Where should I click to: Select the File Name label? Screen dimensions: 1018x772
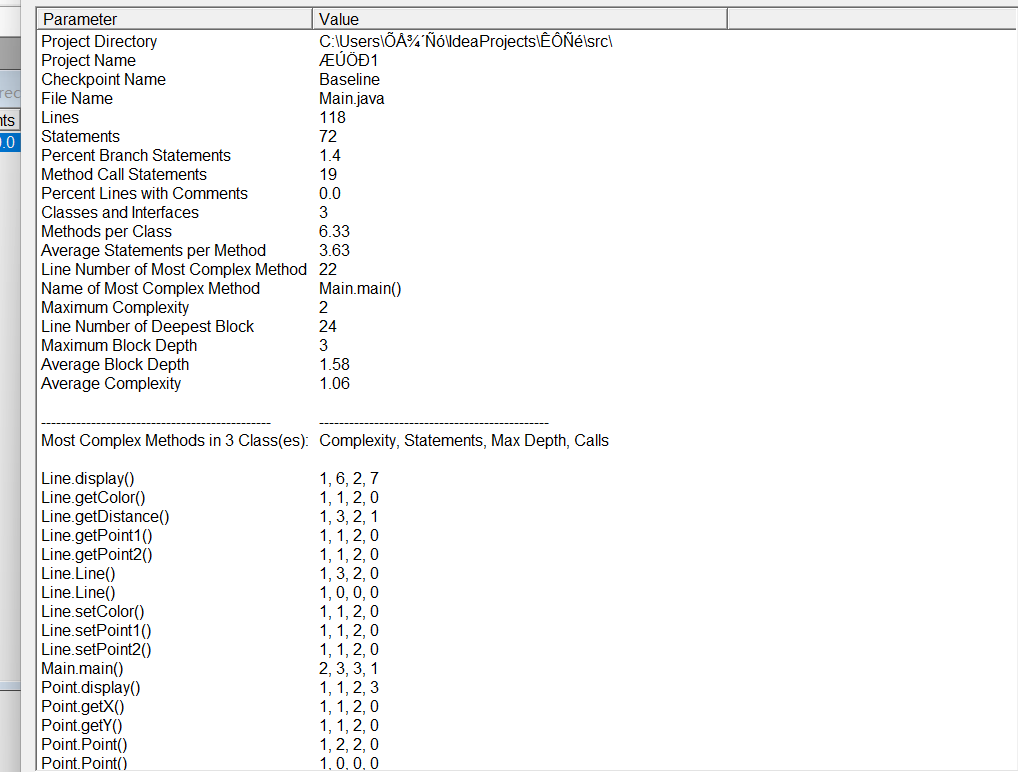tap(77, 98)
